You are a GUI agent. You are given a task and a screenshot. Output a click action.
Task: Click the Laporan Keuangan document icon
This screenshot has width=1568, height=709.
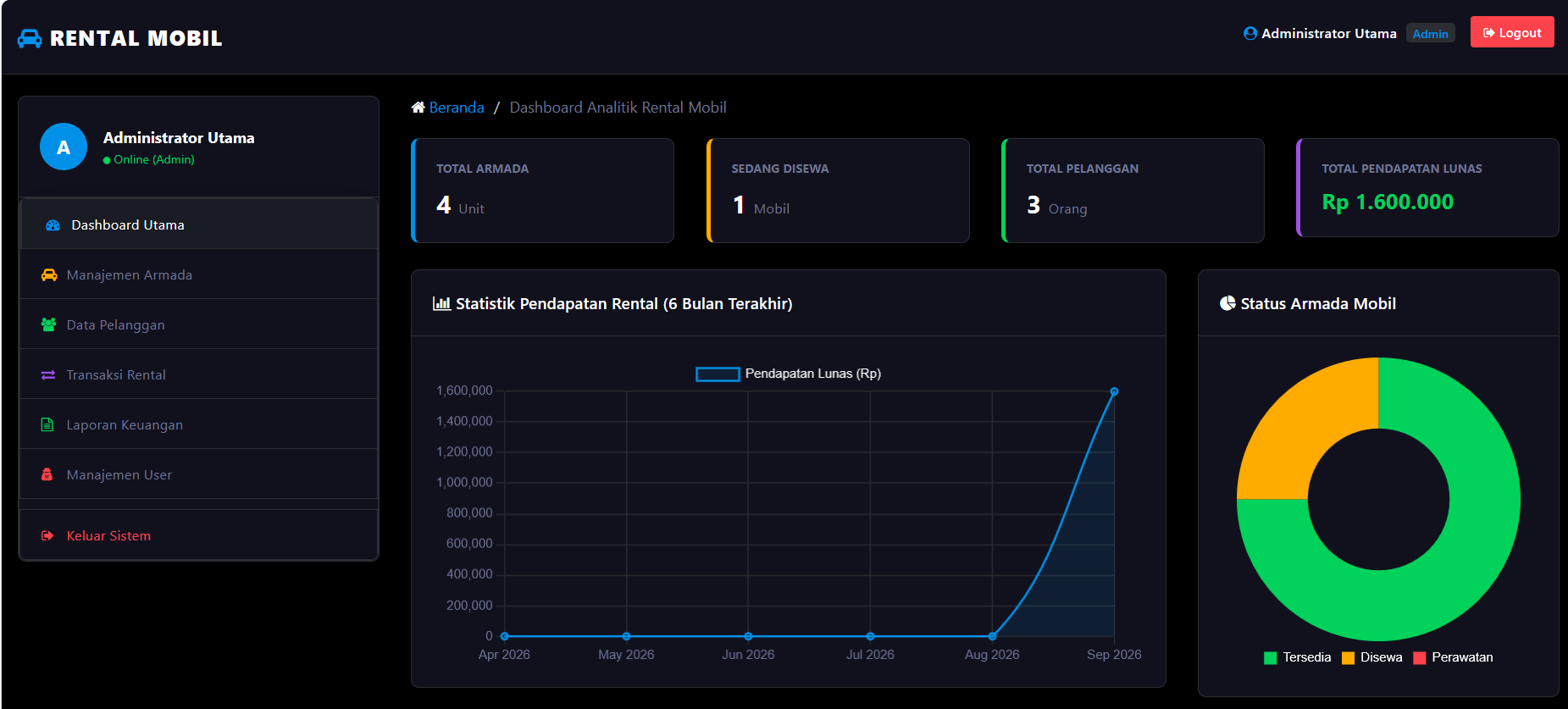(47, 425)
